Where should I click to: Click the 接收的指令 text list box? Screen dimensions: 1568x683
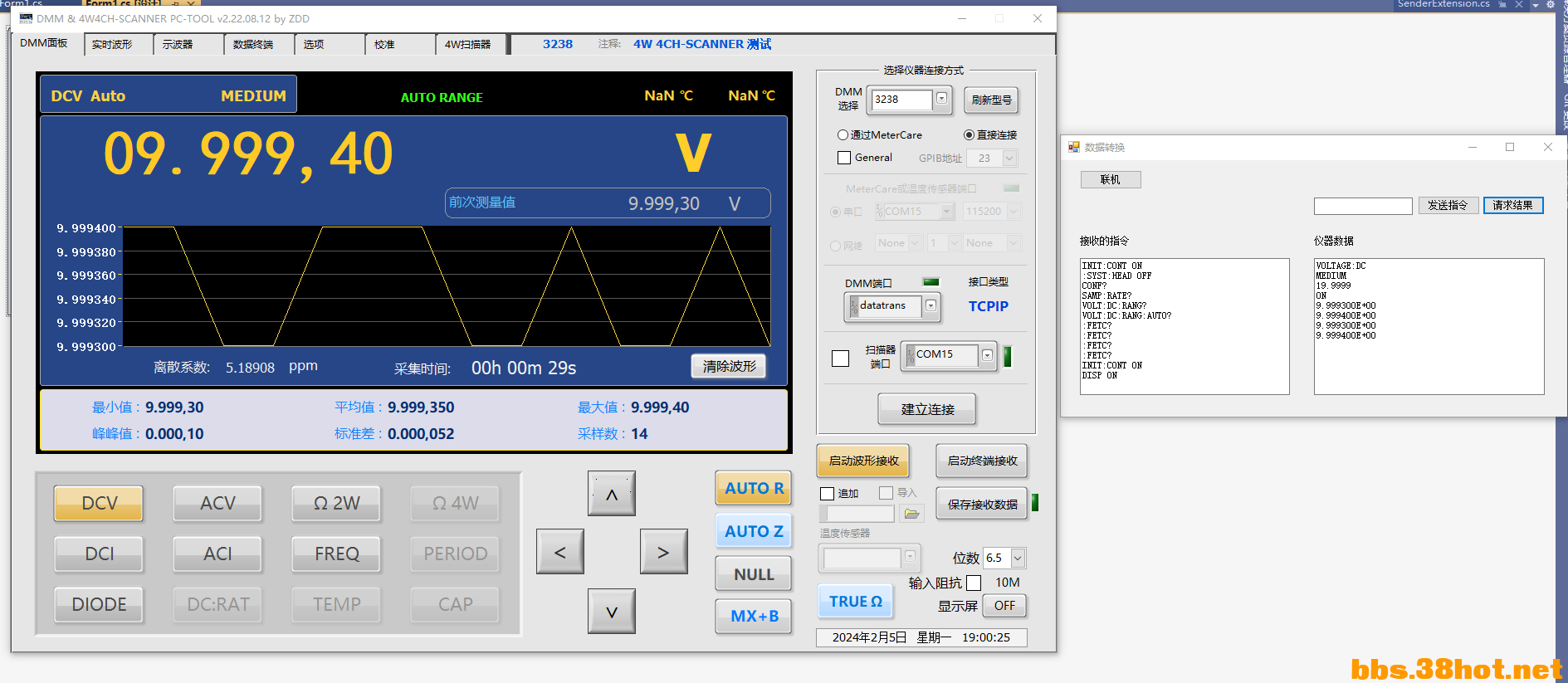coord(1185,326)
